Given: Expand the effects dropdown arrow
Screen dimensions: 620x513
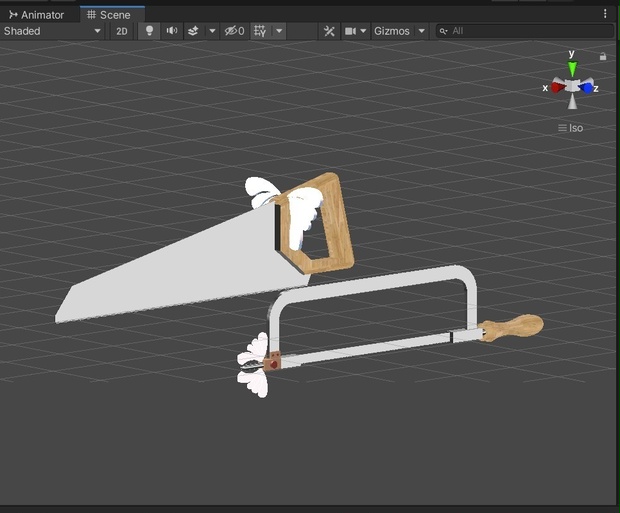Looking at the screenshot, I should click(x=212, y=31).
